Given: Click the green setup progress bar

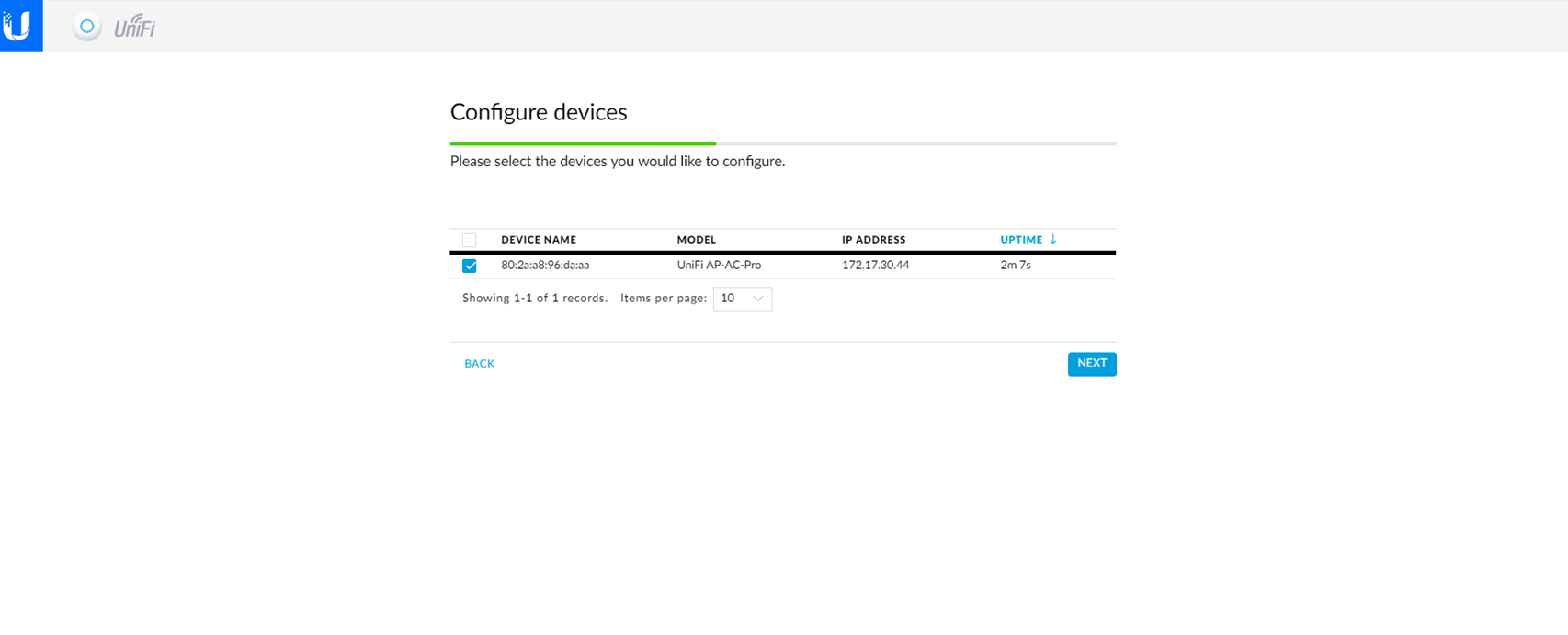Looking at the screenshot, I should tap(583, 143).
